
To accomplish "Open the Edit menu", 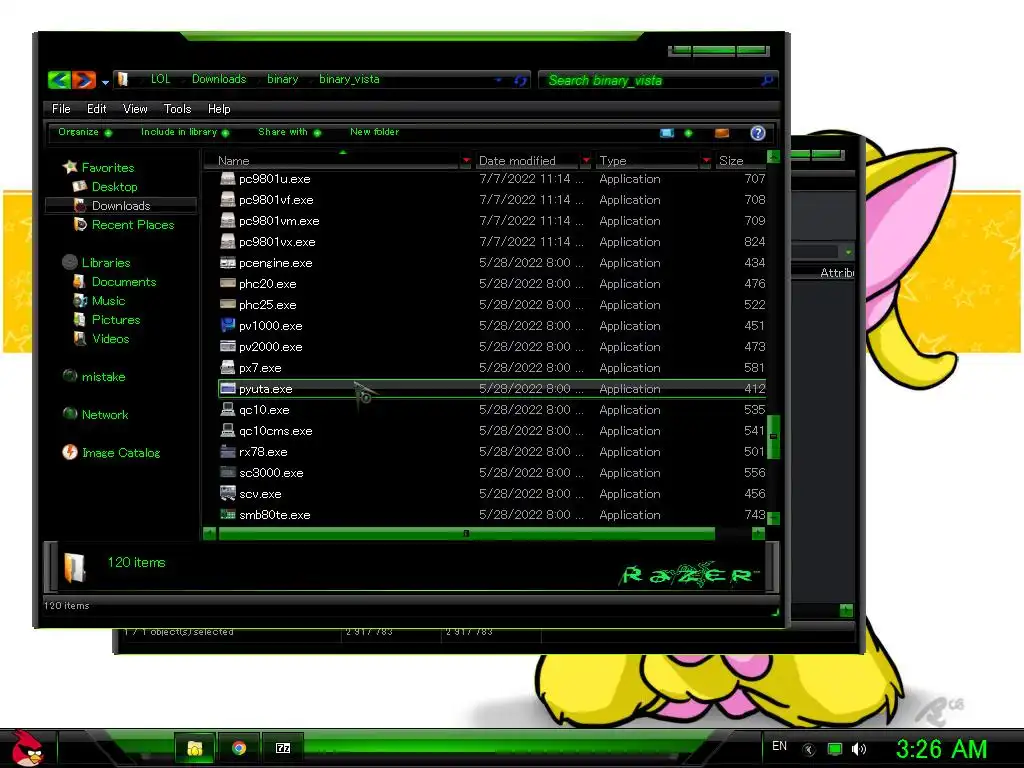I will tap(97, 109).
